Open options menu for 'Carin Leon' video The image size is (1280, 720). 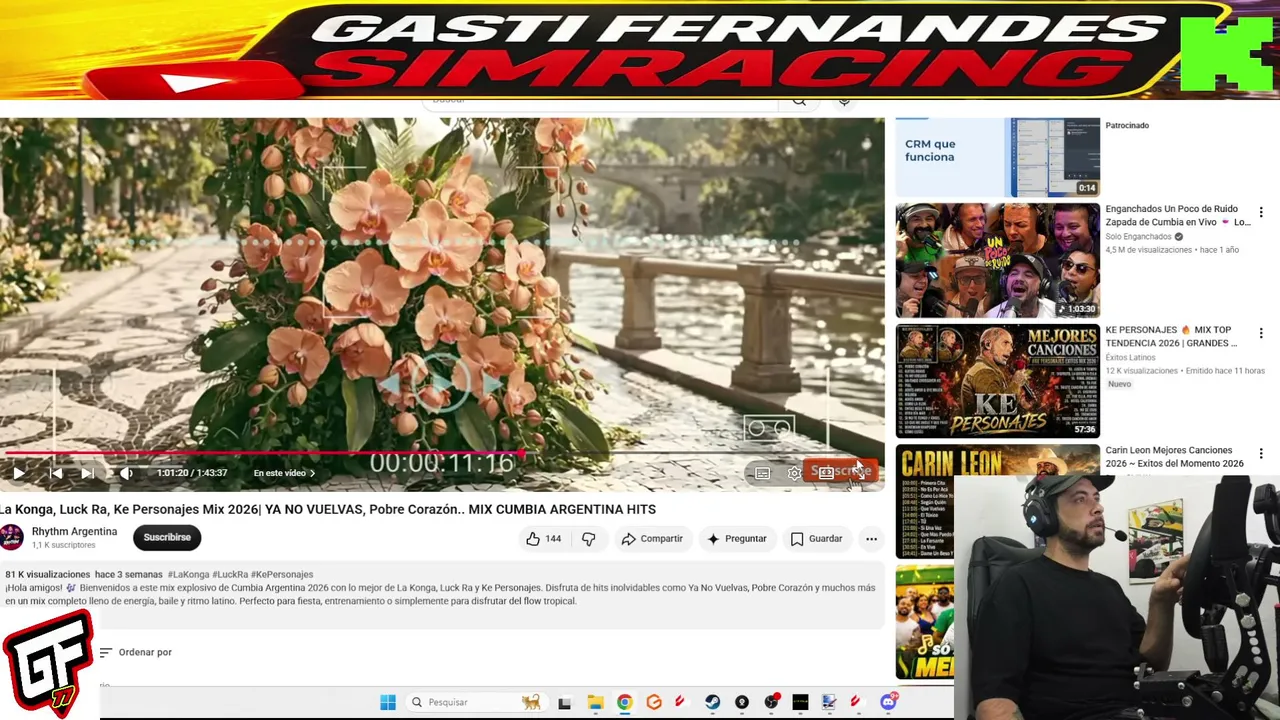click(x=1261, y=454)
